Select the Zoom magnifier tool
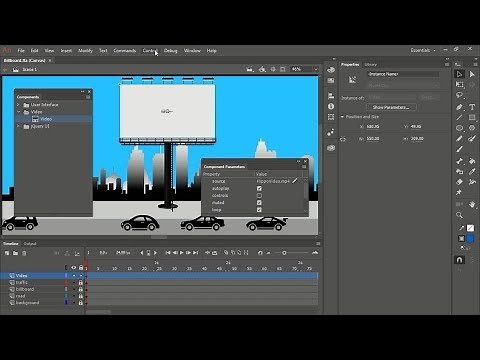This screenshot has width=480, height=360. tap(459, 215)
